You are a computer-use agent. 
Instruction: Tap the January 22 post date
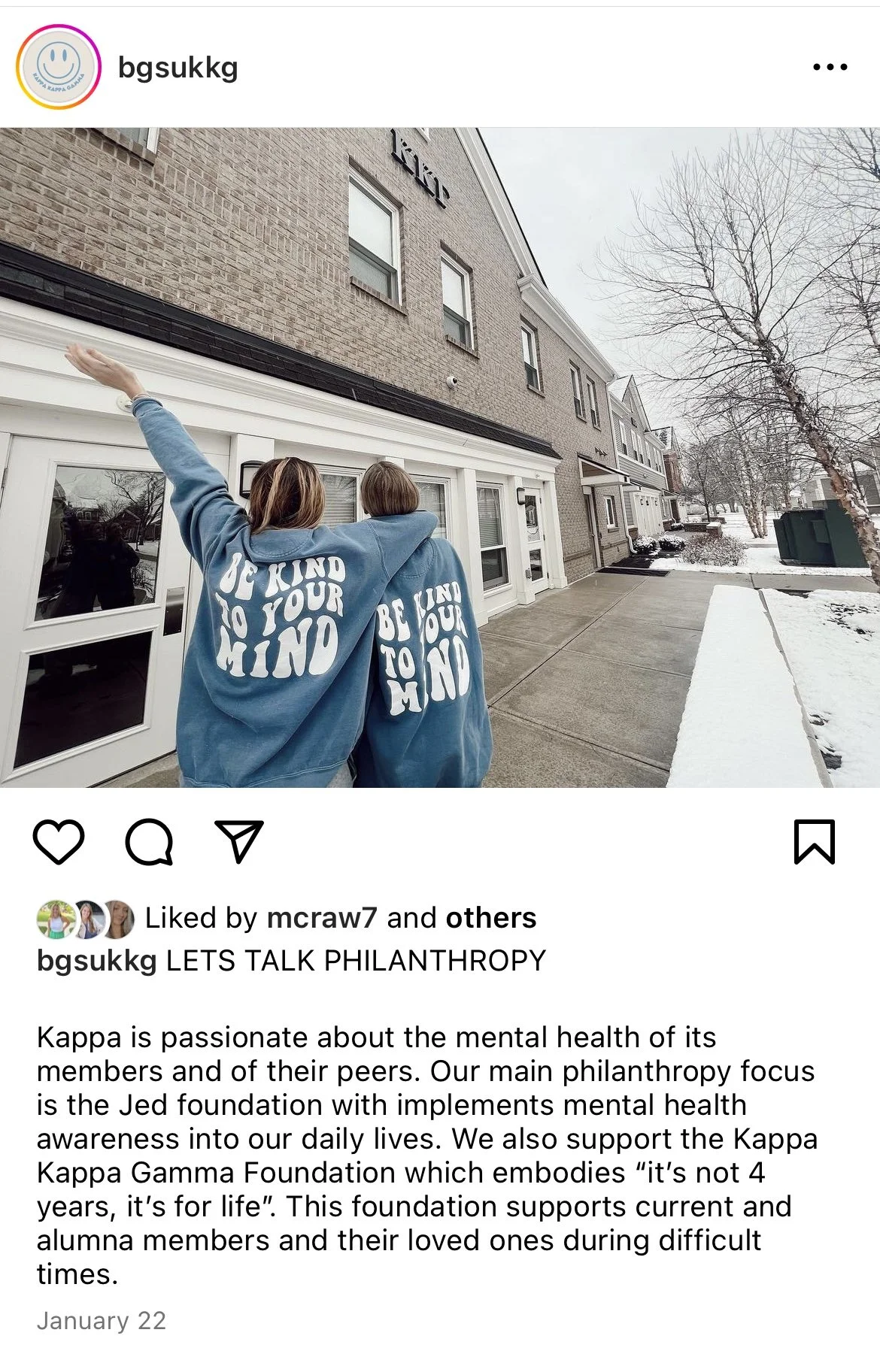(102, 1321)
